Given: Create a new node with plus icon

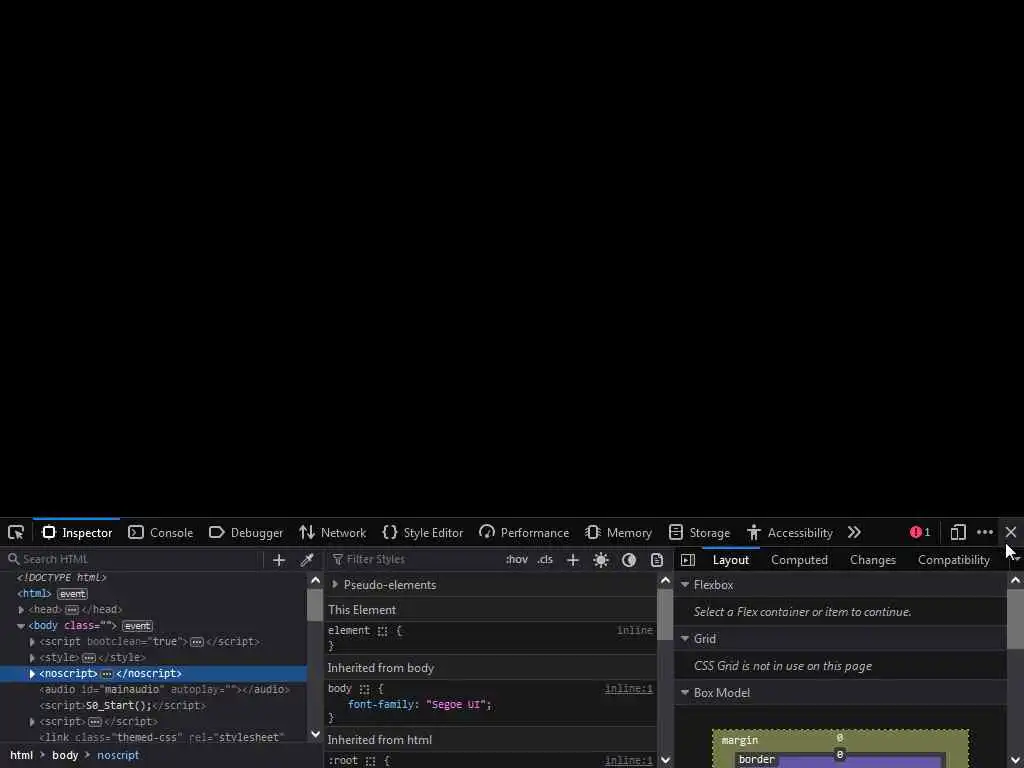Looking at the screenshot, I should click(x=279, y=560).
